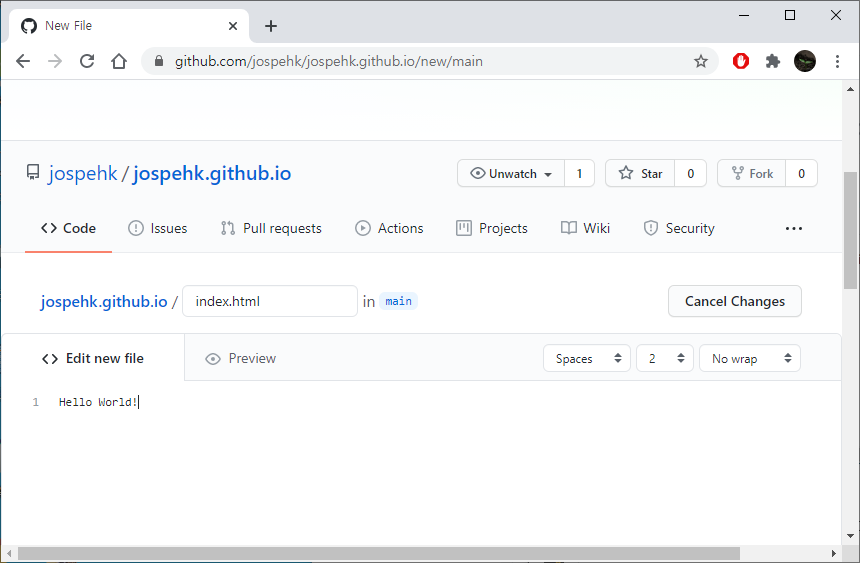
Task: Open the Security tab
Action: tap(679, 228)
